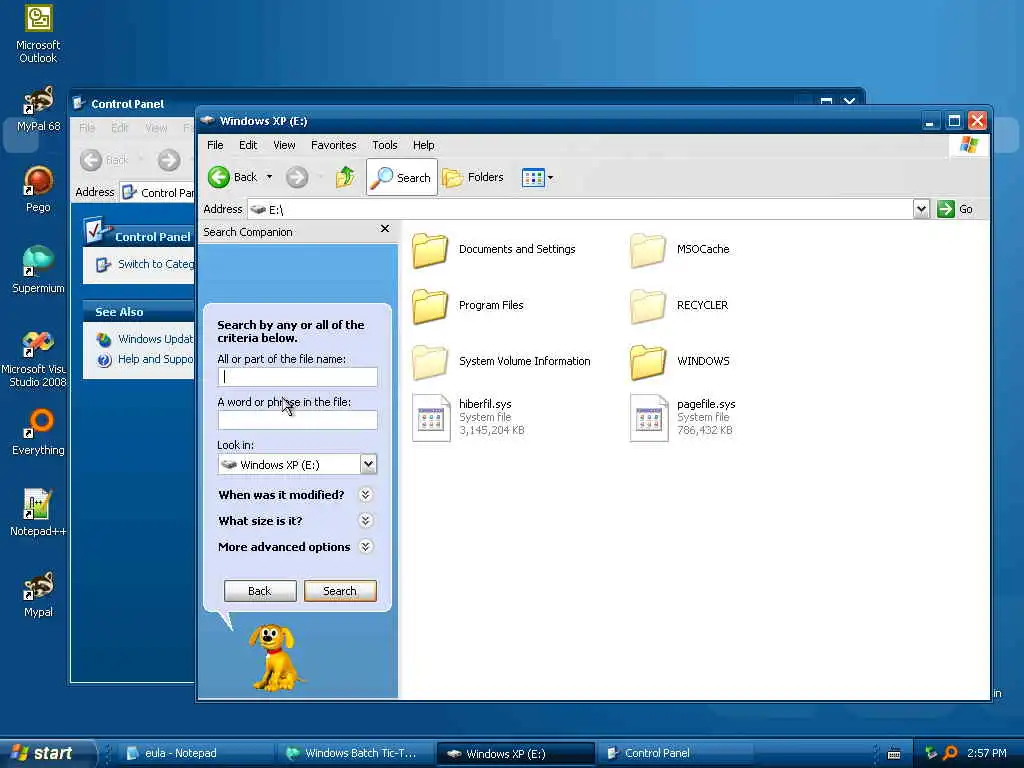Click the system clock 2:57 PM
Image resolution: width=1024 pixels, height=768 pixels.
point(986,753)
